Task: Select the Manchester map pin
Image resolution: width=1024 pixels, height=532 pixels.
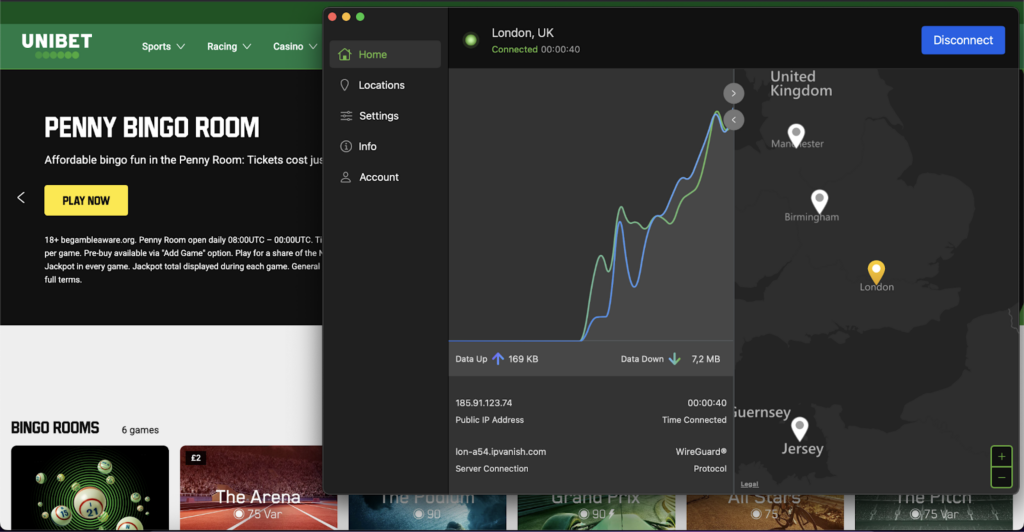Action: point(795,135)
